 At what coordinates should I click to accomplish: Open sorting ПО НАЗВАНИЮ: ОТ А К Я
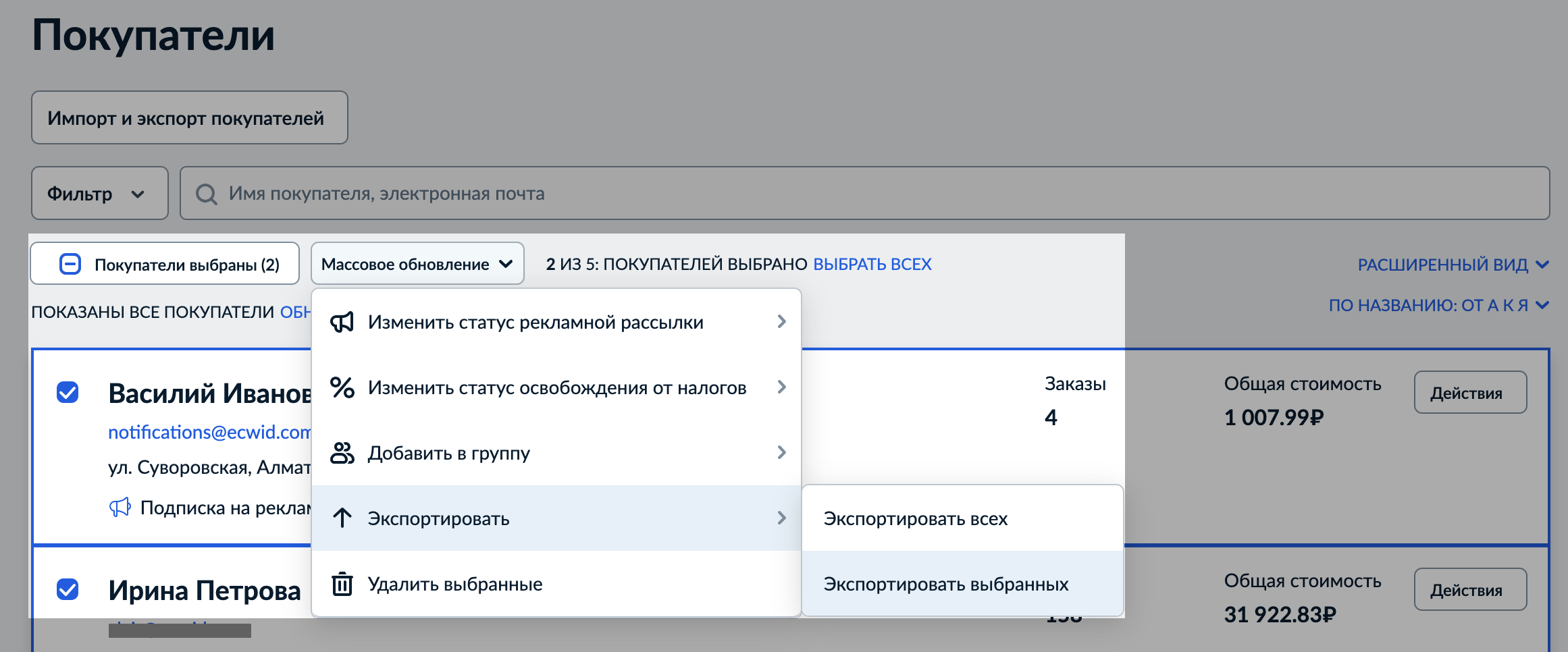[1438, 306]
